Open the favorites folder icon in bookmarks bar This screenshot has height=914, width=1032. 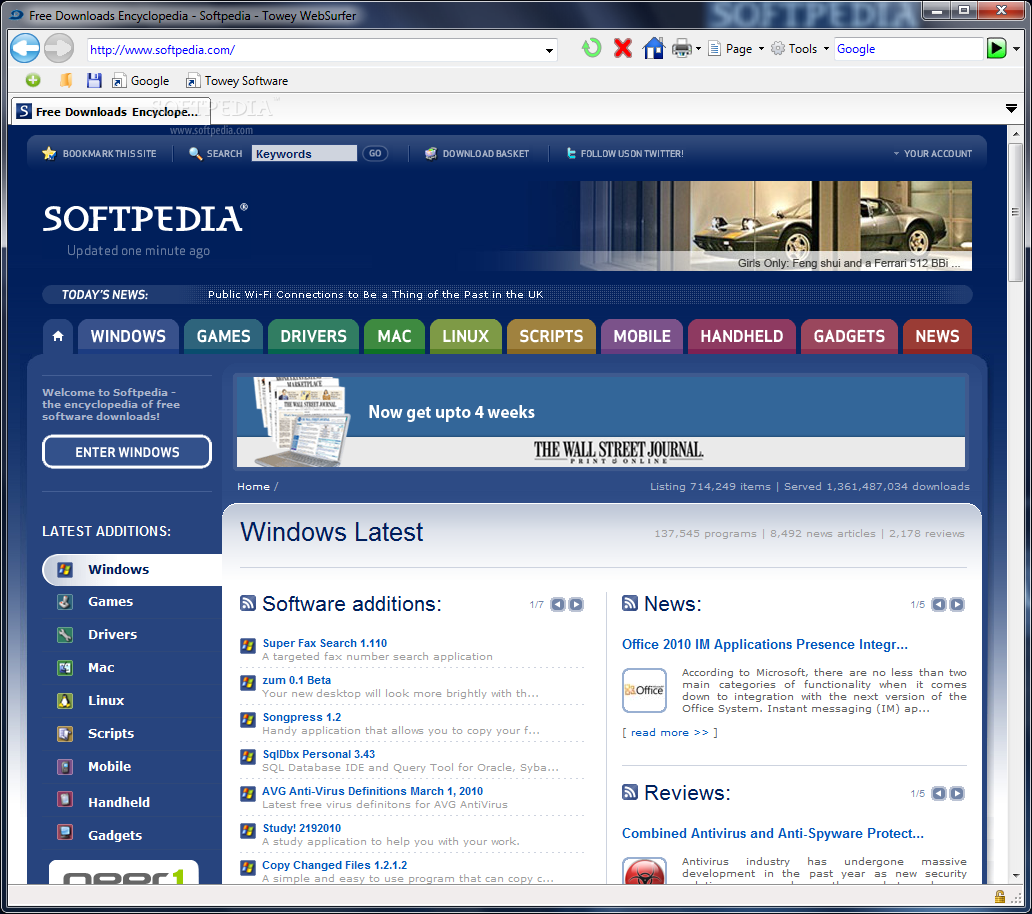66,80
